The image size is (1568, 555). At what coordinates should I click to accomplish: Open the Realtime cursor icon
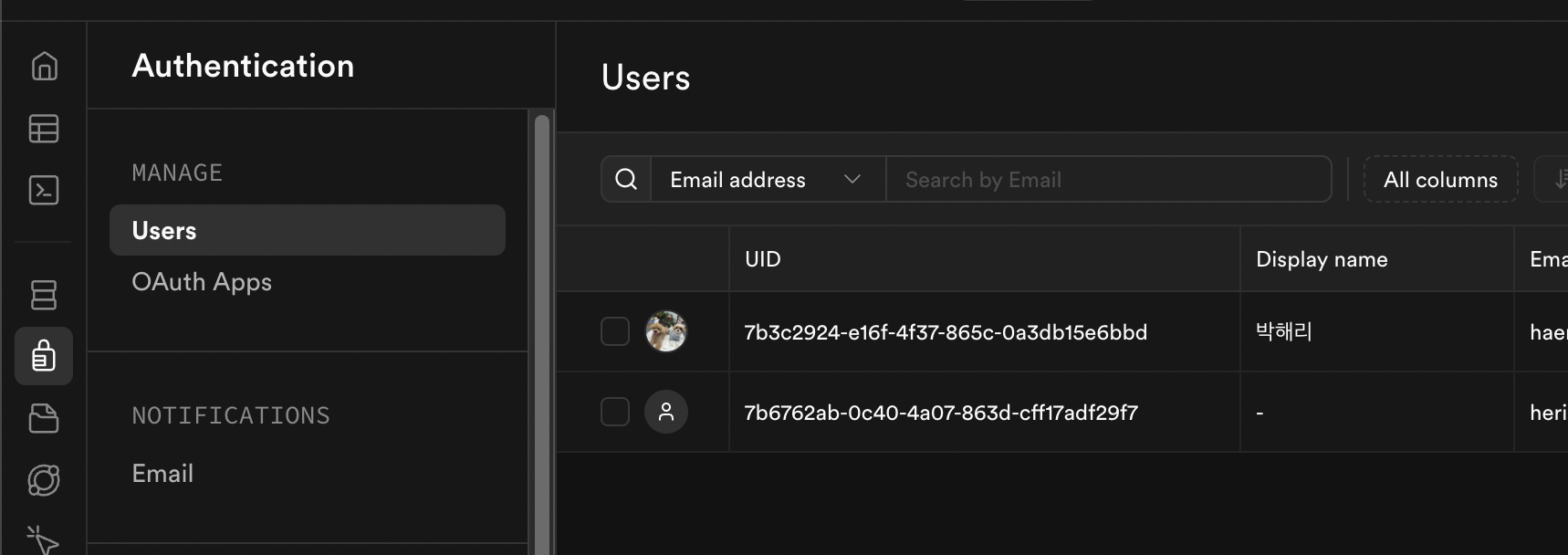pyautogui.click(x=42, y=539)
